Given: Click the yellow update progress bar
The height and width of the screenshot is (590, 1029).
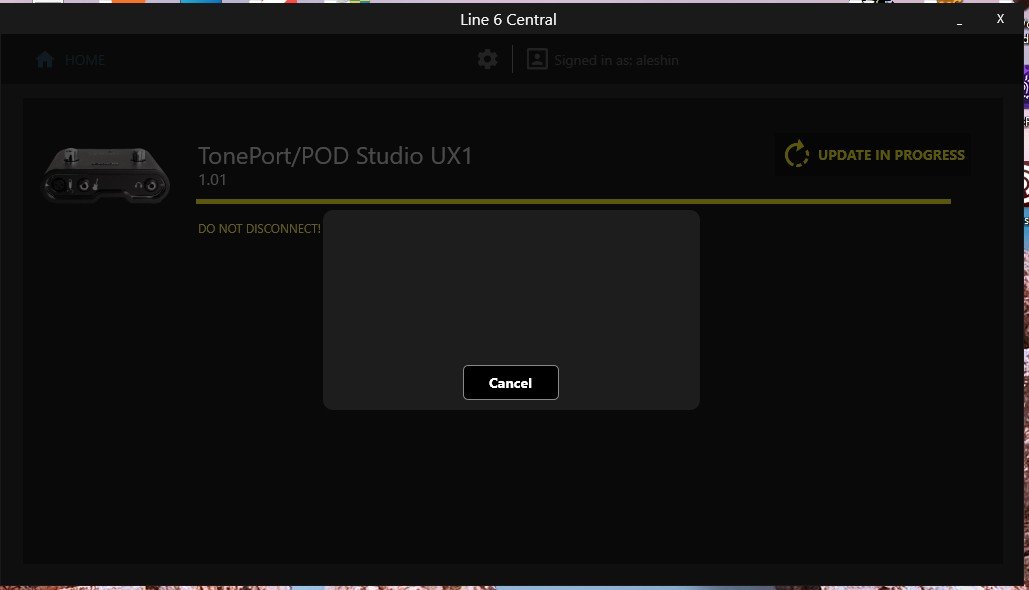Looking at the screenshot, I should click(x=573, y=201).
